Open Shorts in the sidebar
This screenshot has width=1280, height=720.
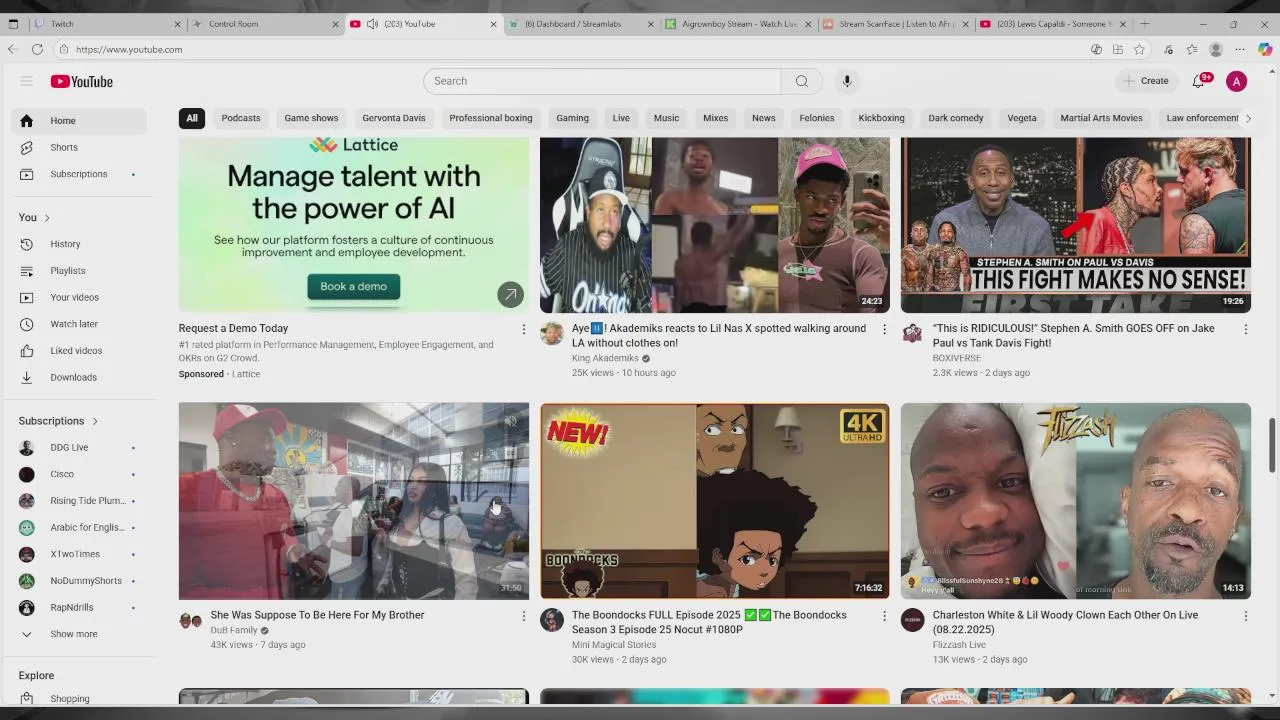(x=79, y=147)
